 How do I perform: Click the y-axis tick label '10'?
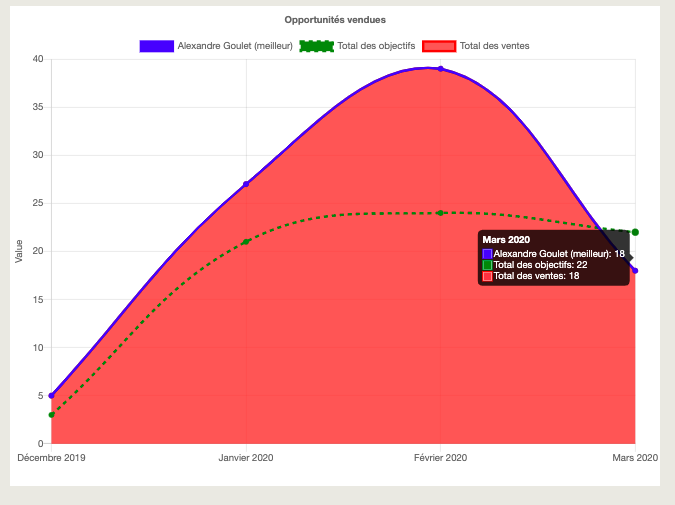click(38, 347)
